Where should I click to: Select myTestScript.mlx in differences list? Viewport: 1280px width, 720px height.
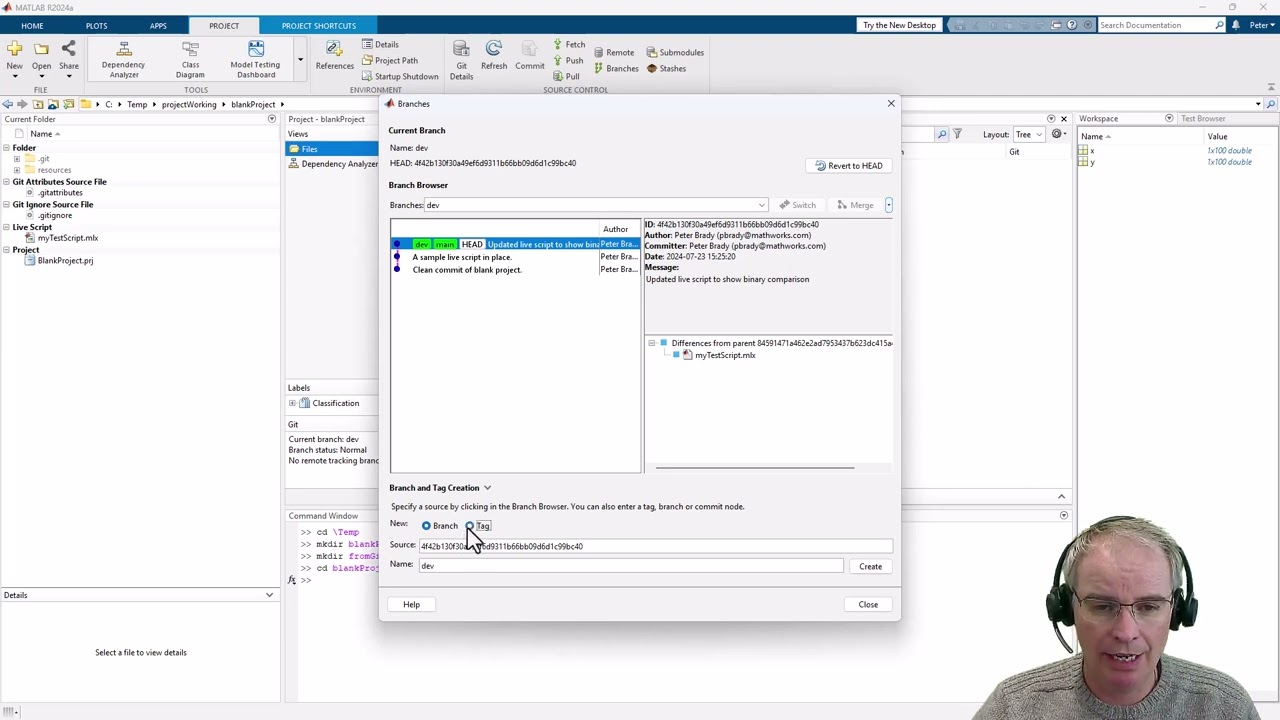click(x=725, y=355)
